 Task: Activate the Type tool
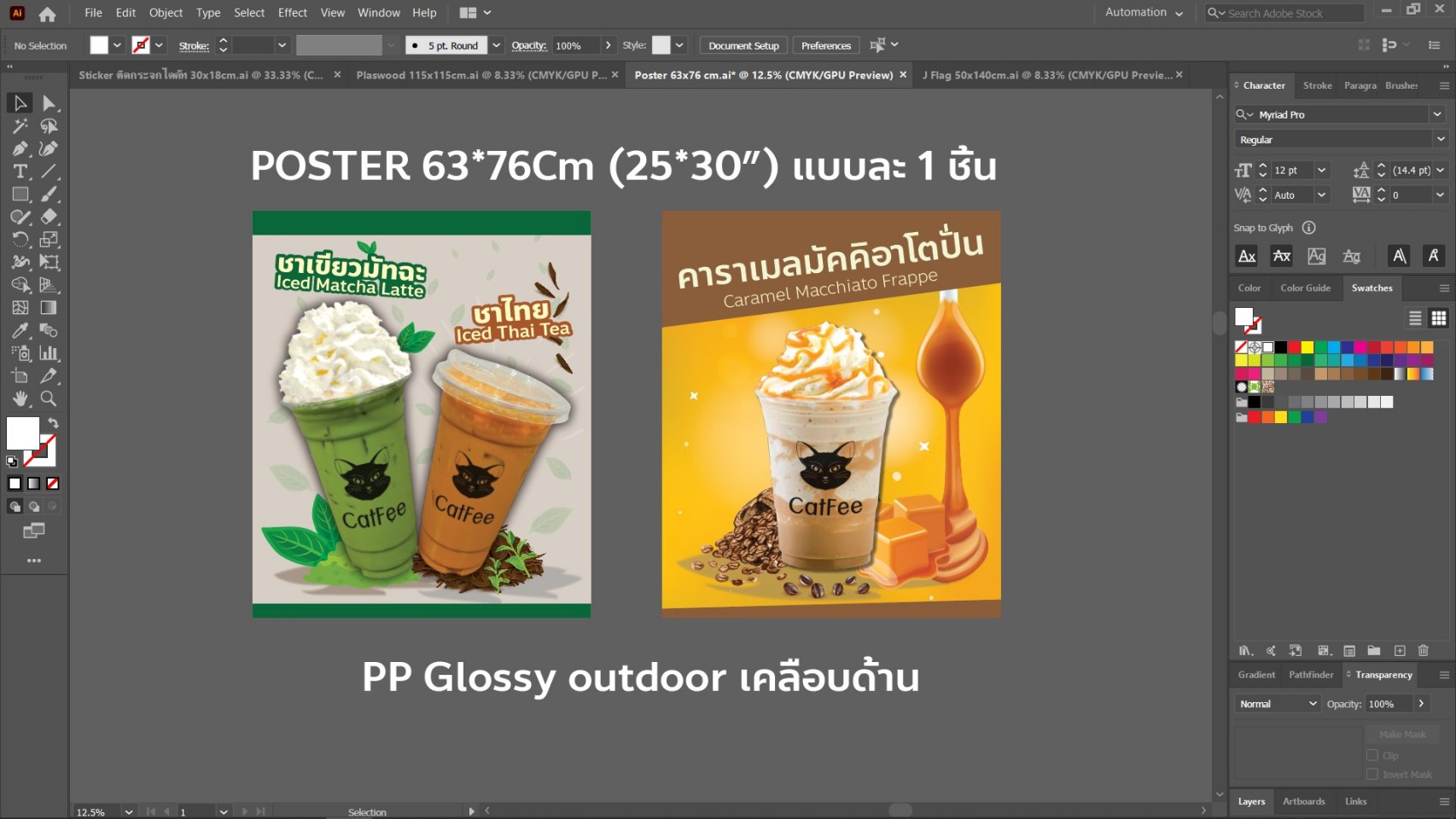point(19,171)
